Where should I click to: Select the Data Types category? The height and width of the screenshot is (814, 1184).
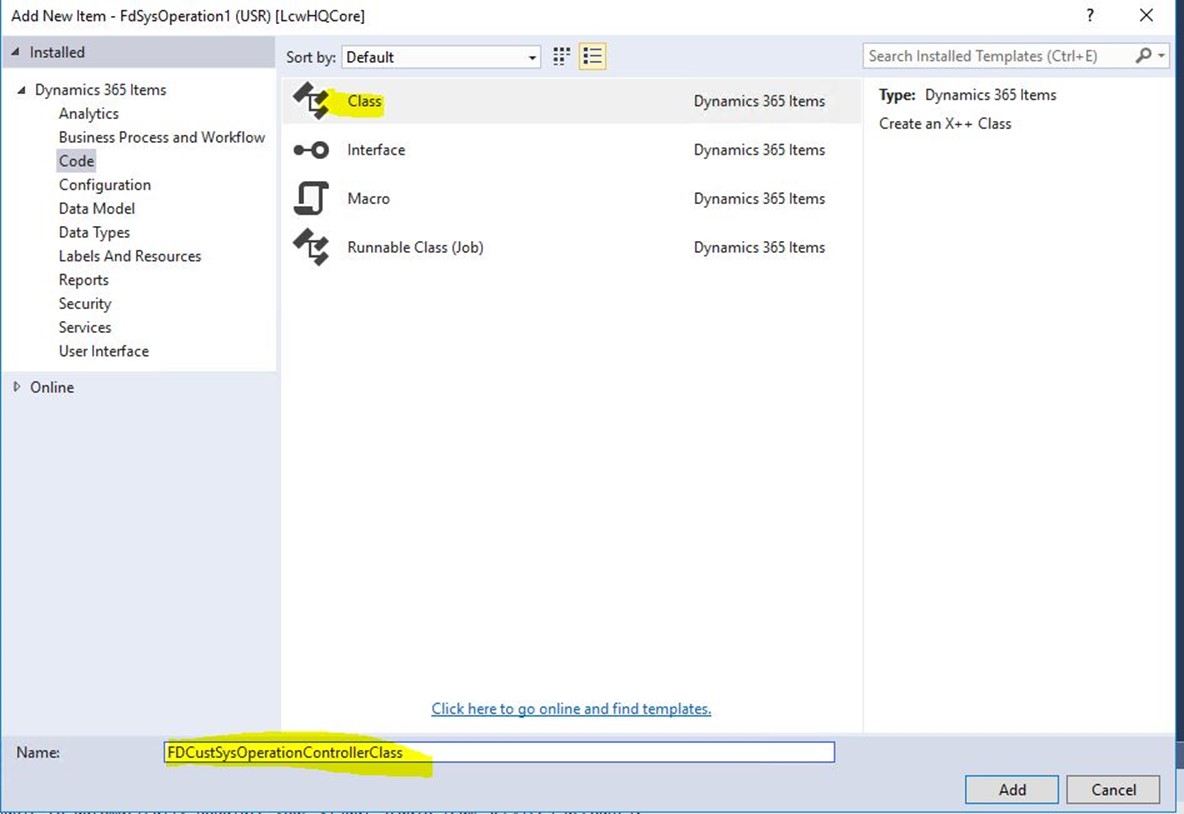(94, 233)
